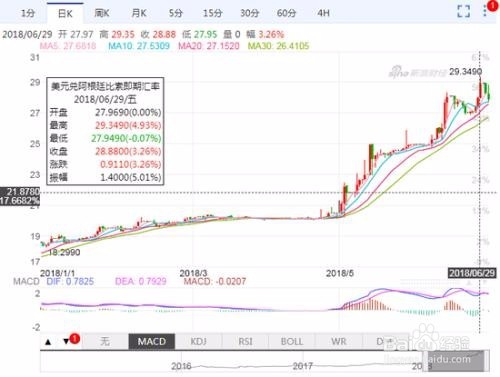
Task: Click the 2018/06/29 date marker on axis
Action: 472,273
